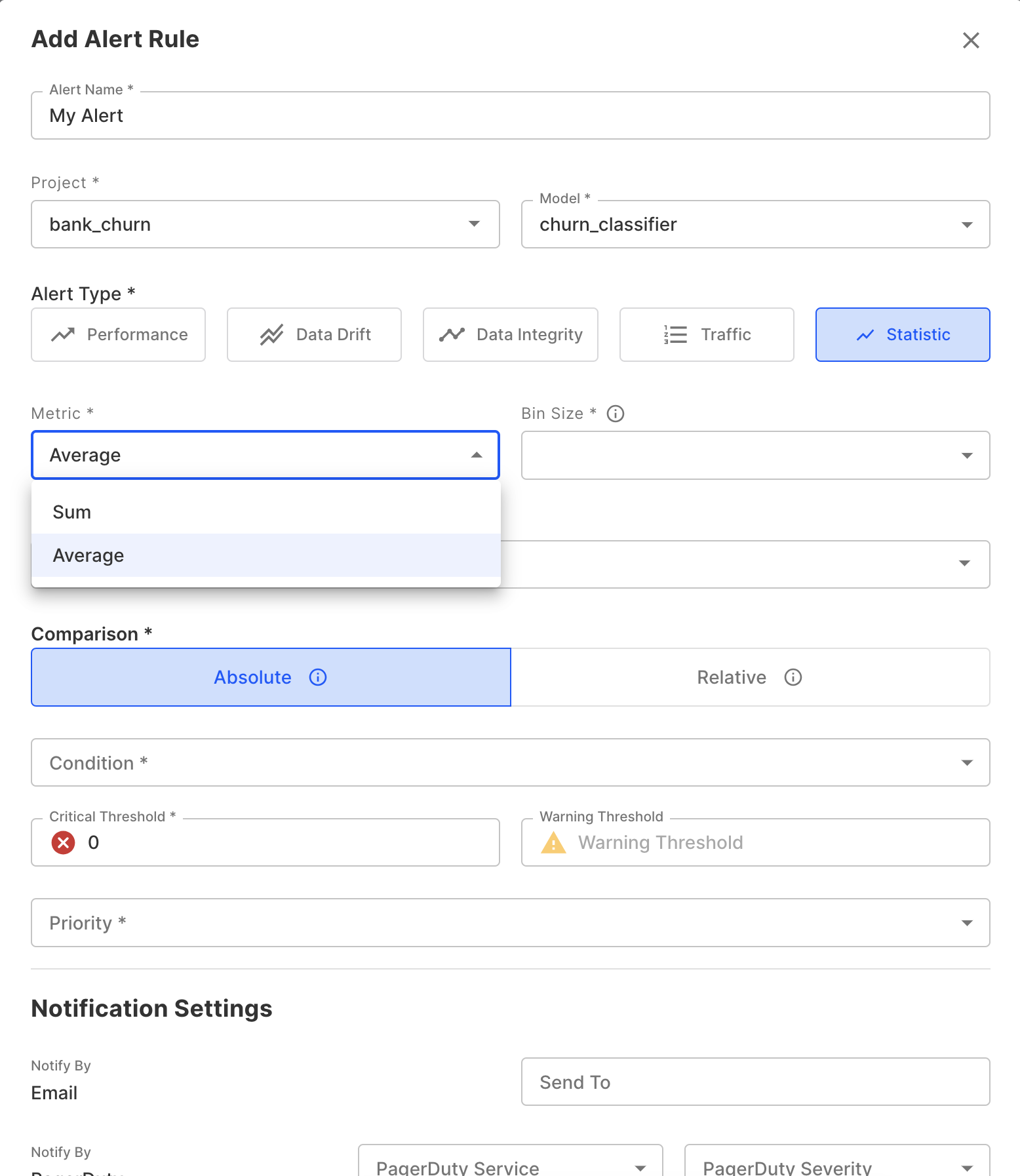Expand the Model dropdown churn_classifier

click(755, 224)
